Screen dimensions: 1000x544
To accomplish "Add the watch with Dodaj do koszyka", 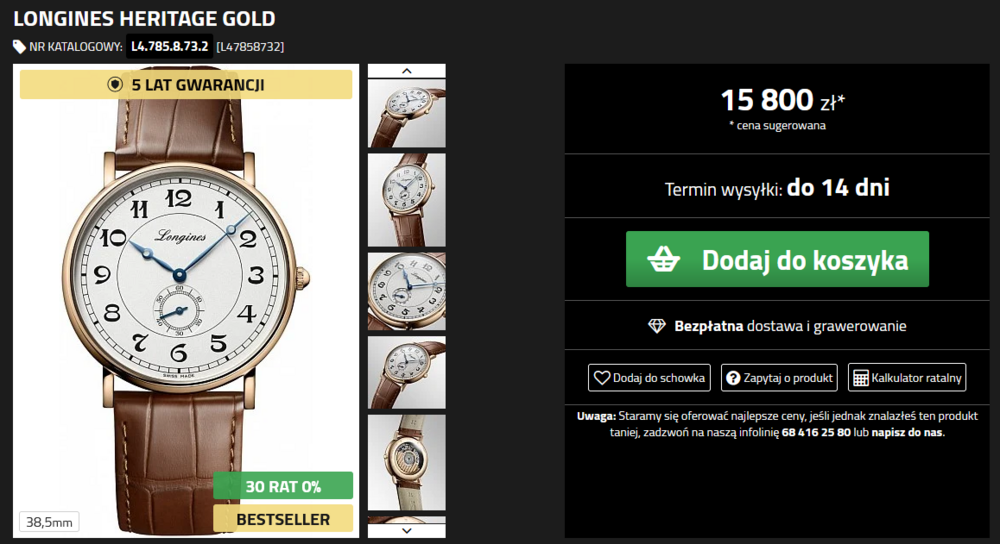I will (777, 259).
